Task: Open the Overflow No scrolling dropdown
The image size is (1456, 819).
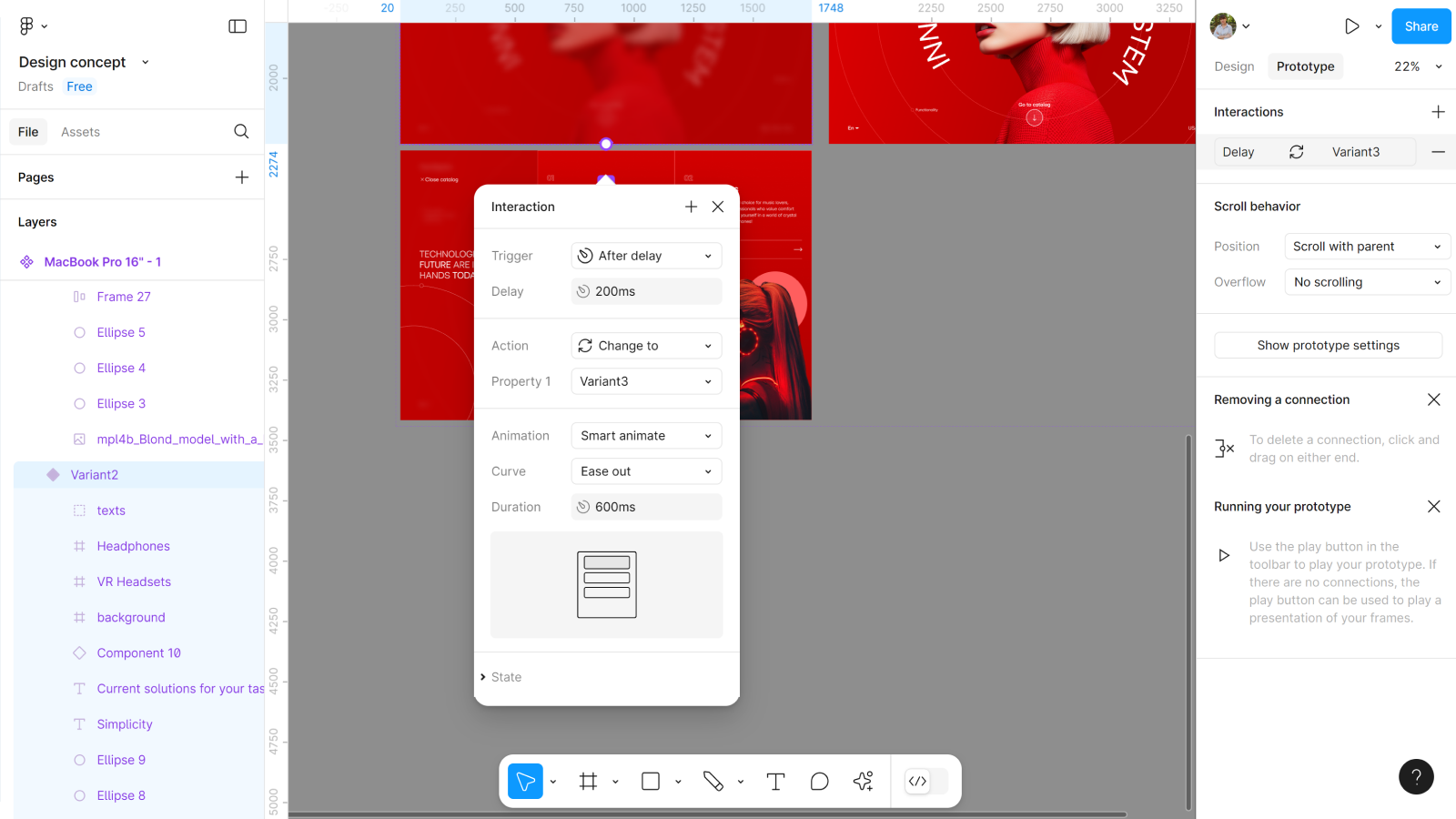Action: [1367, 282]
